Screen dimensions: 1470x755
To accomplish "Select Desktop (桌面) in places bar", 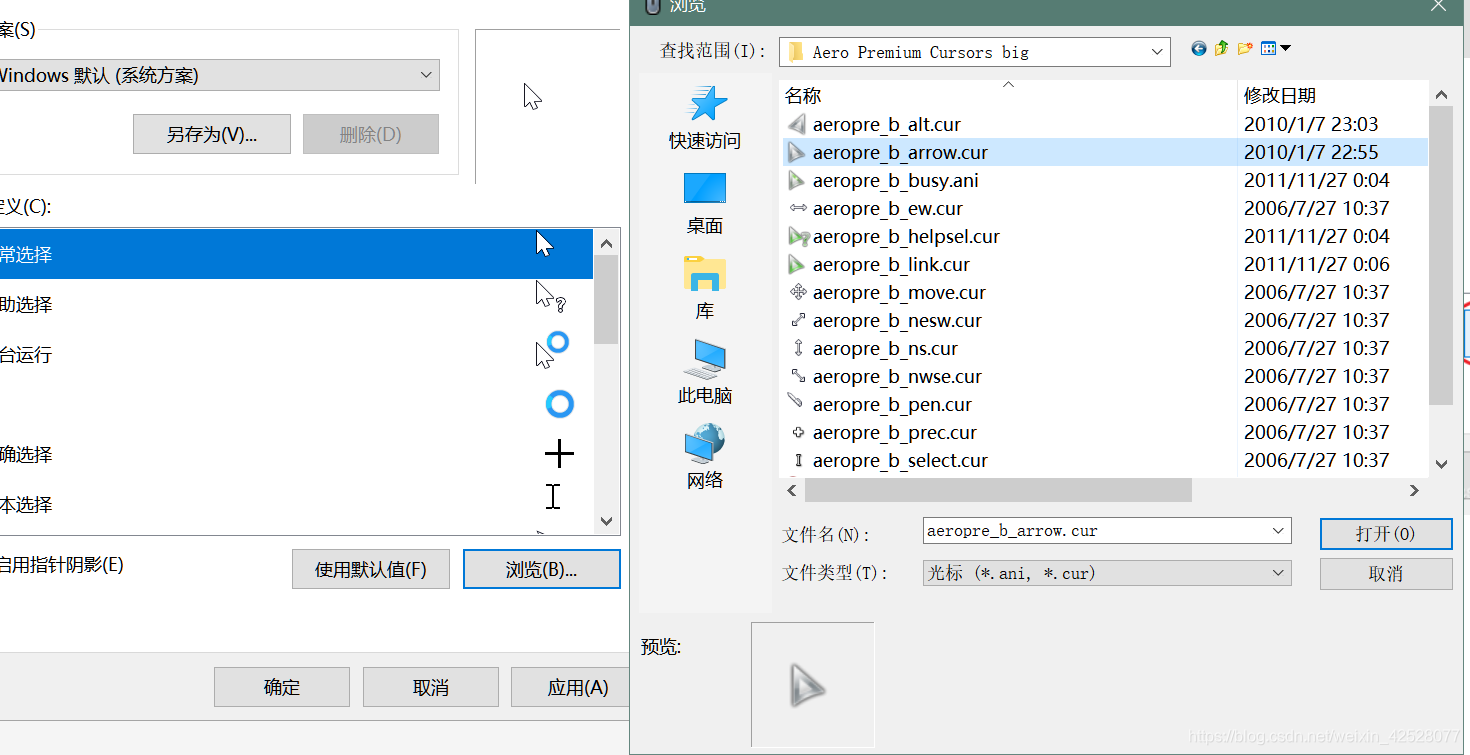I will (705, 203).
